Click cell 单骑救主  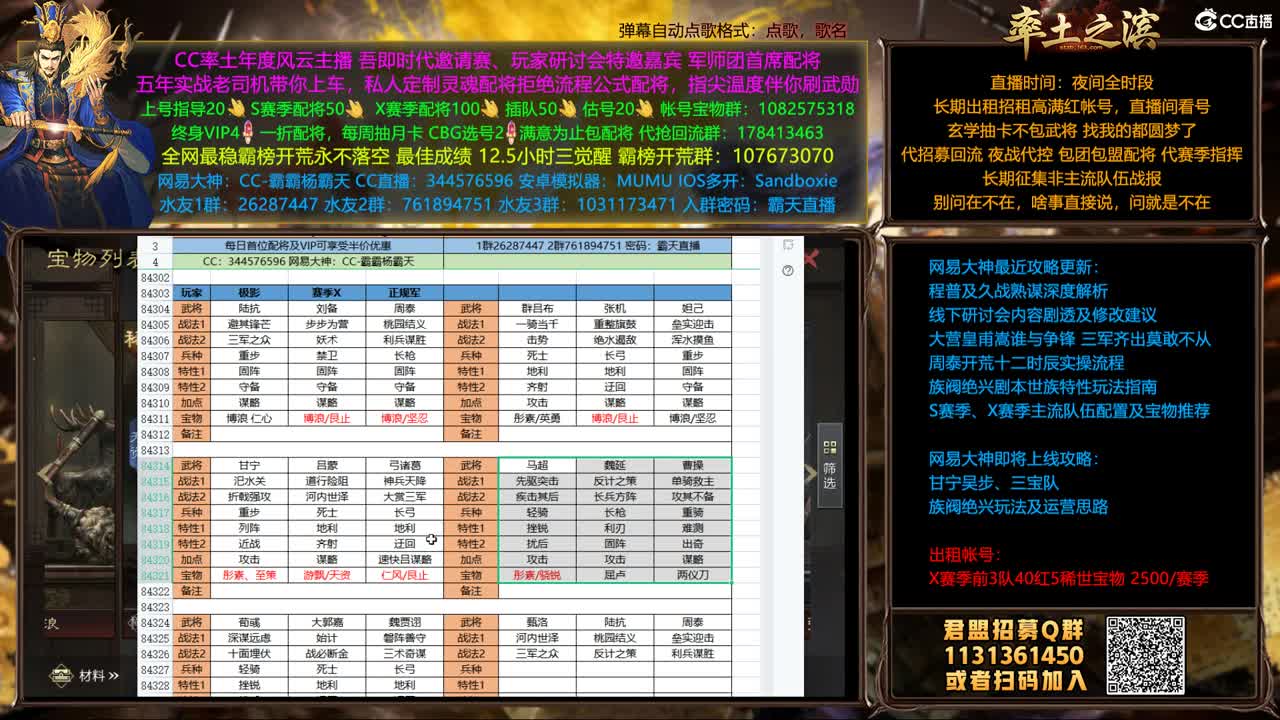click(693, 481)
